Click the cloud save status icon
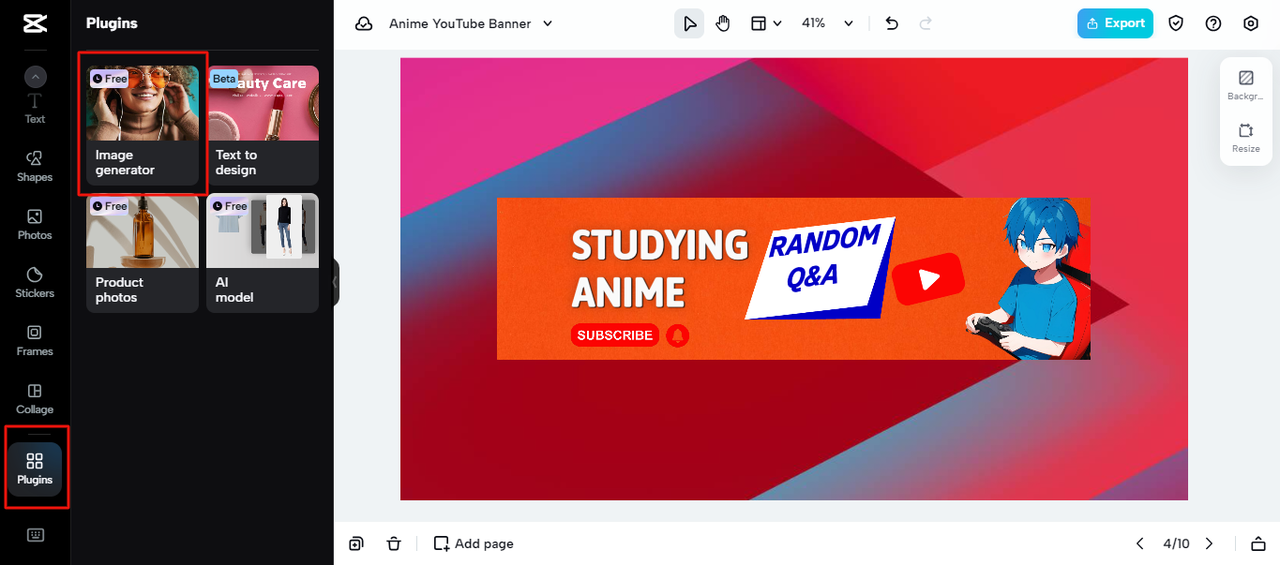The width and height of the screenshot is (1280, 565). click(364, 24)
